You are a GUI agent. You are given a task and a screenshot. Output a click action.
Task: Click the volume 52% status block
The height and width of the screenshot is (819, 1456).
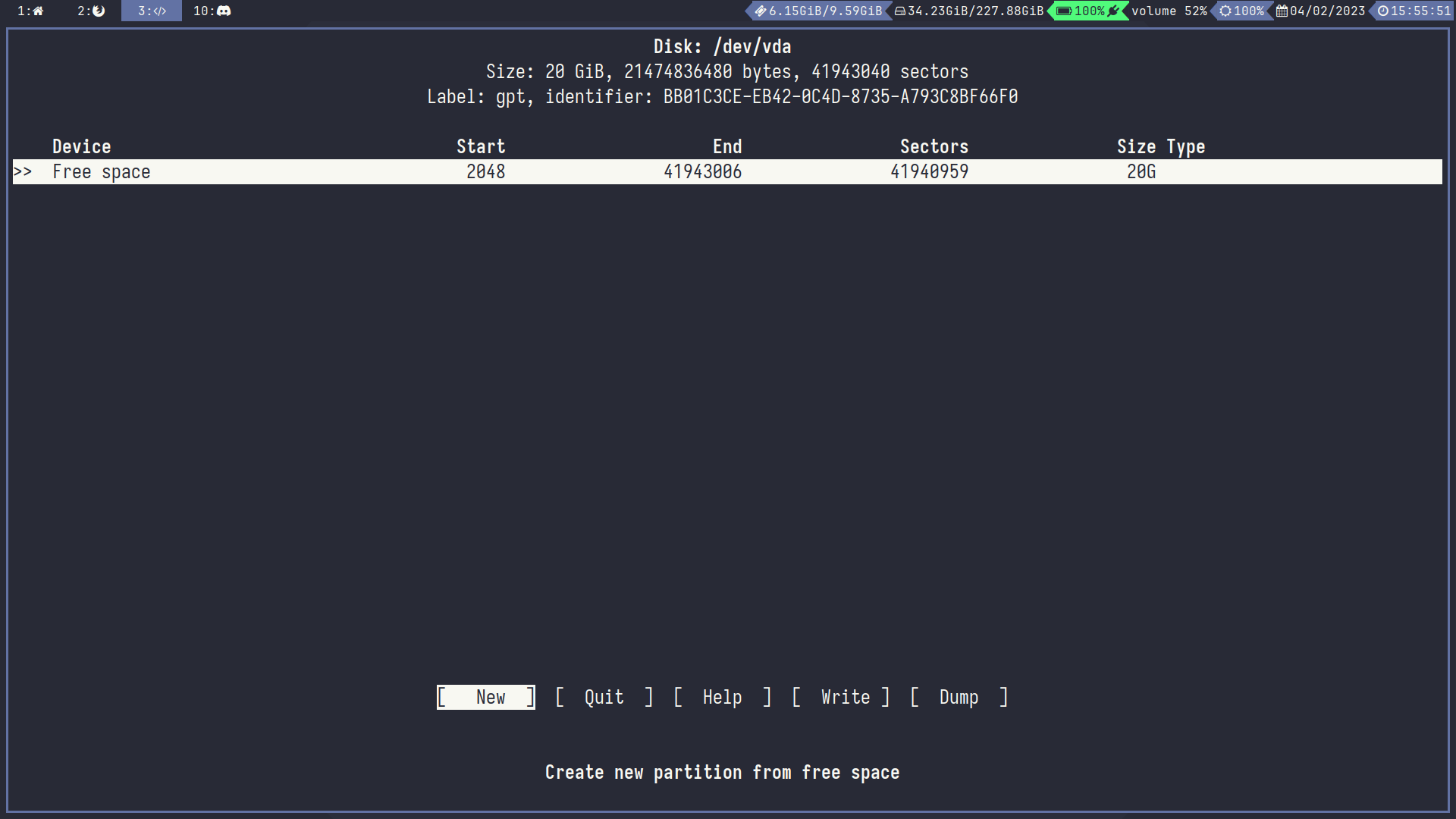(x=1169, y=11)
